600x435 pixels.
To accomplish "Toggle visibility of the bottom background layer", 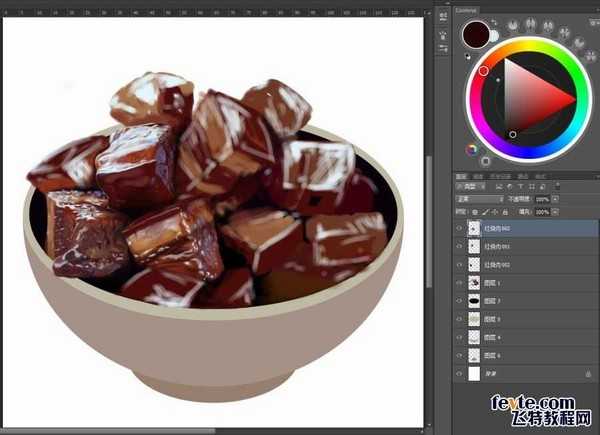I will point(459,373).
